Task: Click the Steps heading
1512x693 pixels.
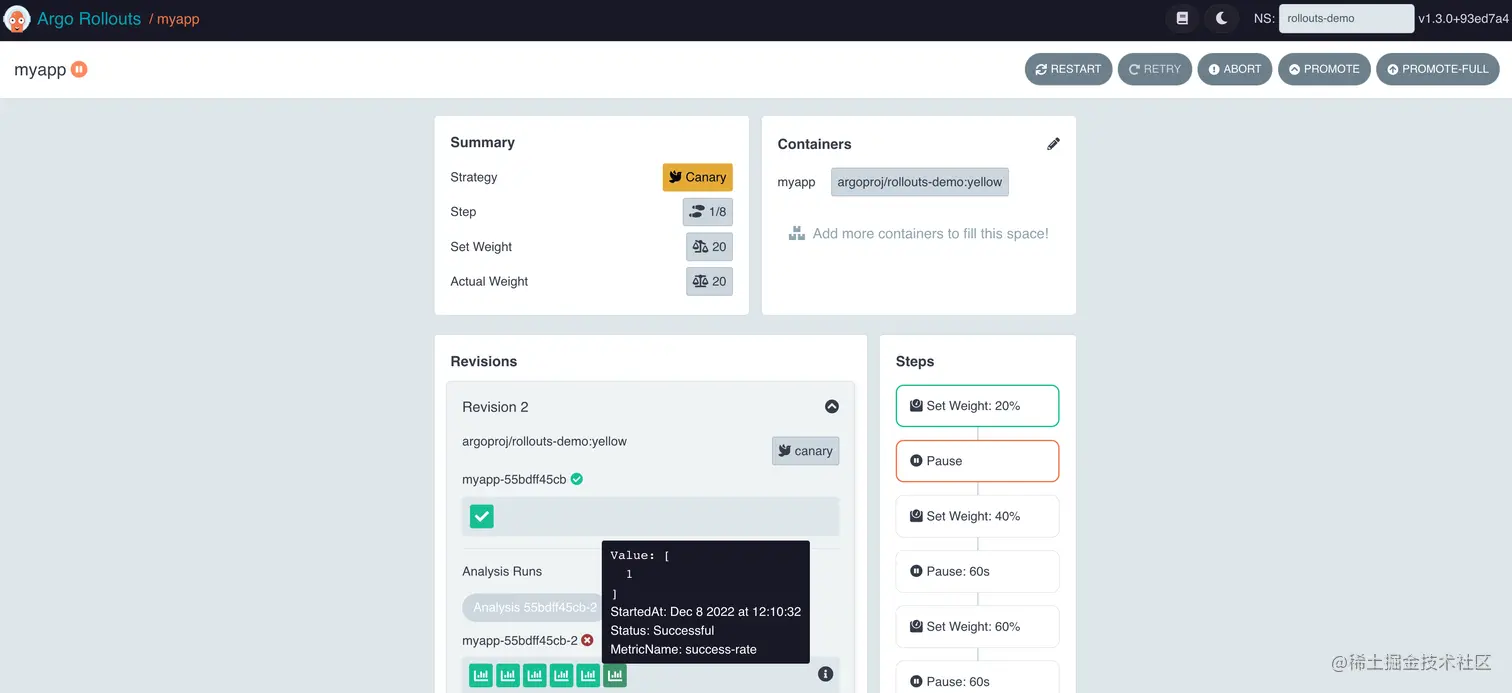Action: [x=915, y=361]
